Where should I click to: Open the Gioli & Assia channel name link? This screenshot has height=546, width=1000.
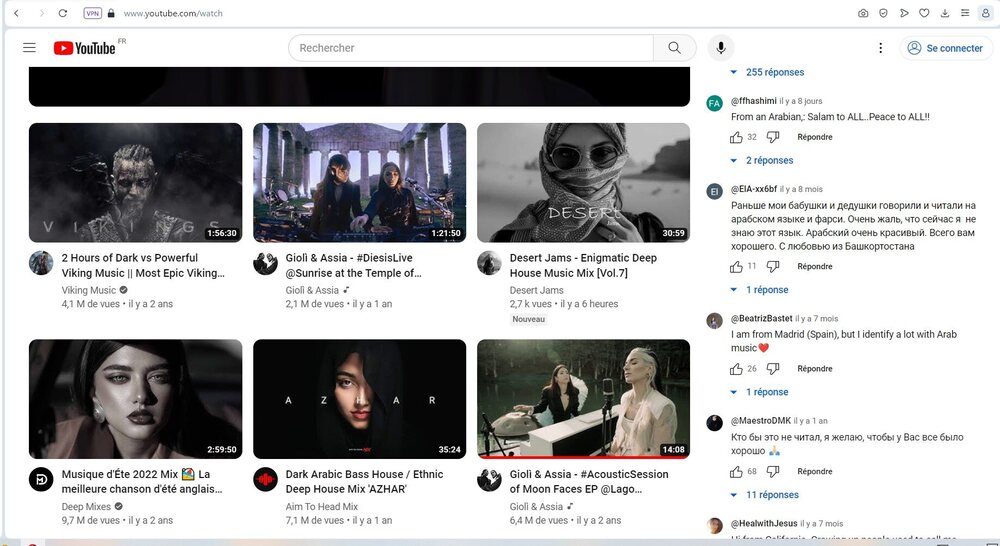[x=312, y=290]
